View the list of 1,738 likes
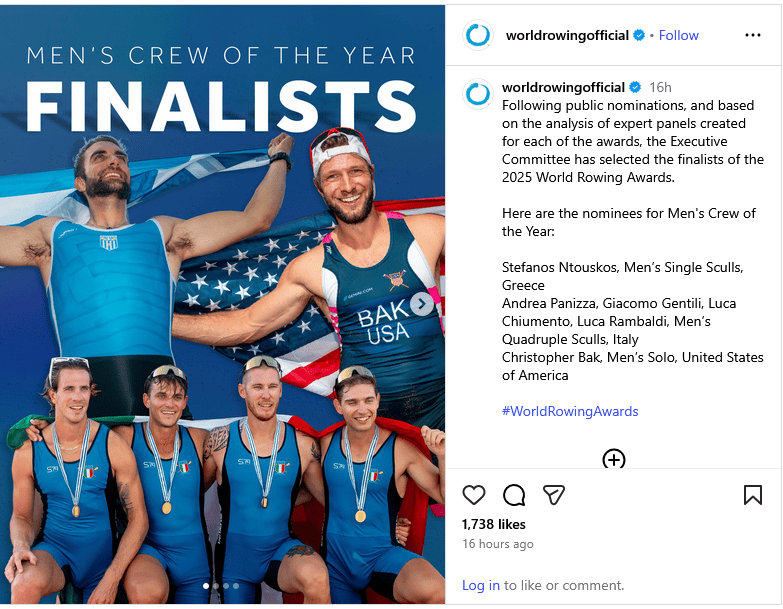 [493, 524]
